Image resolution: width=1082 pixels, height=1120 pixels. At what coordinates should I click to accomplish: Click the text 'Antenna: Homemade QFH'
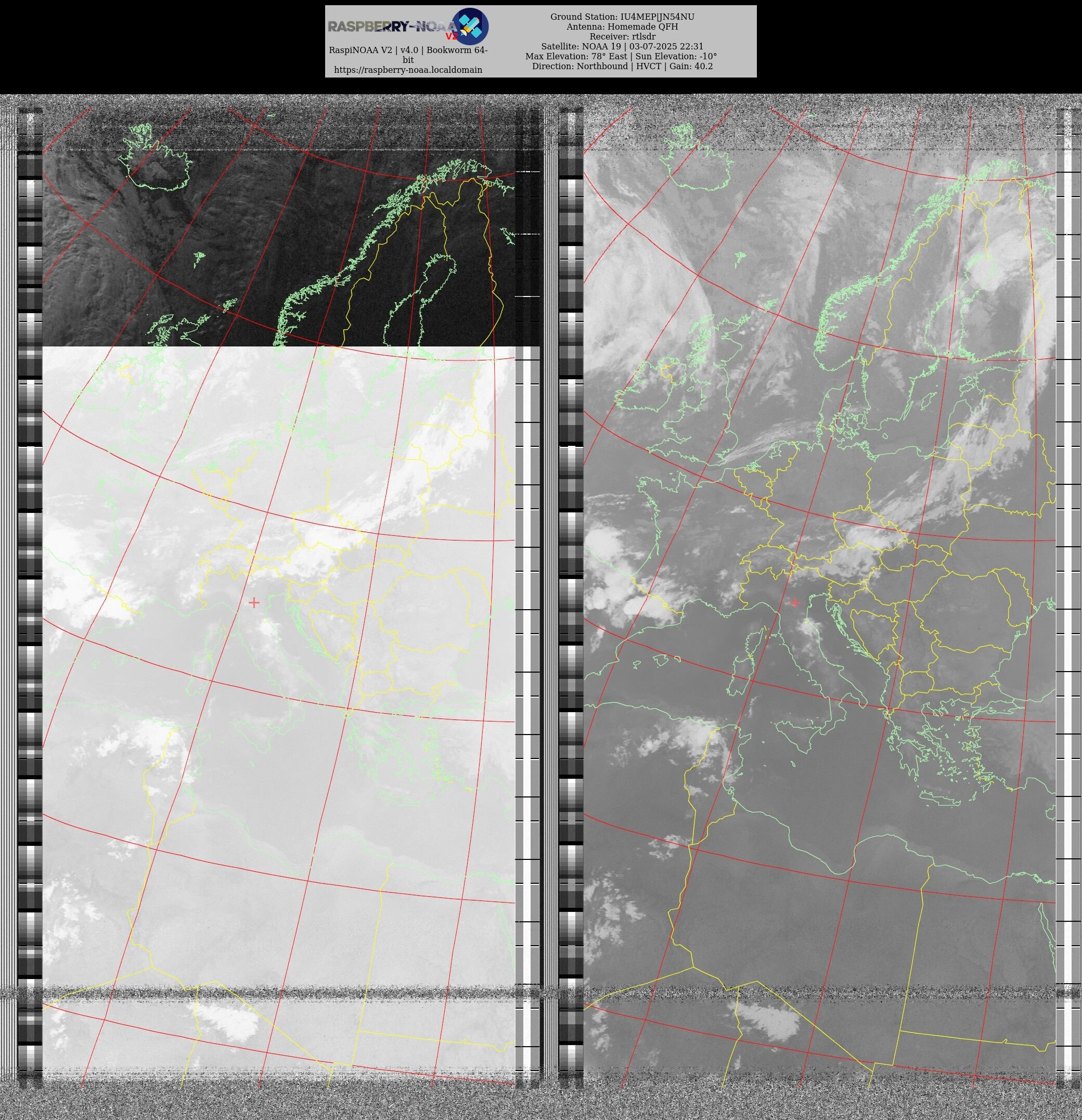(622, 27)
